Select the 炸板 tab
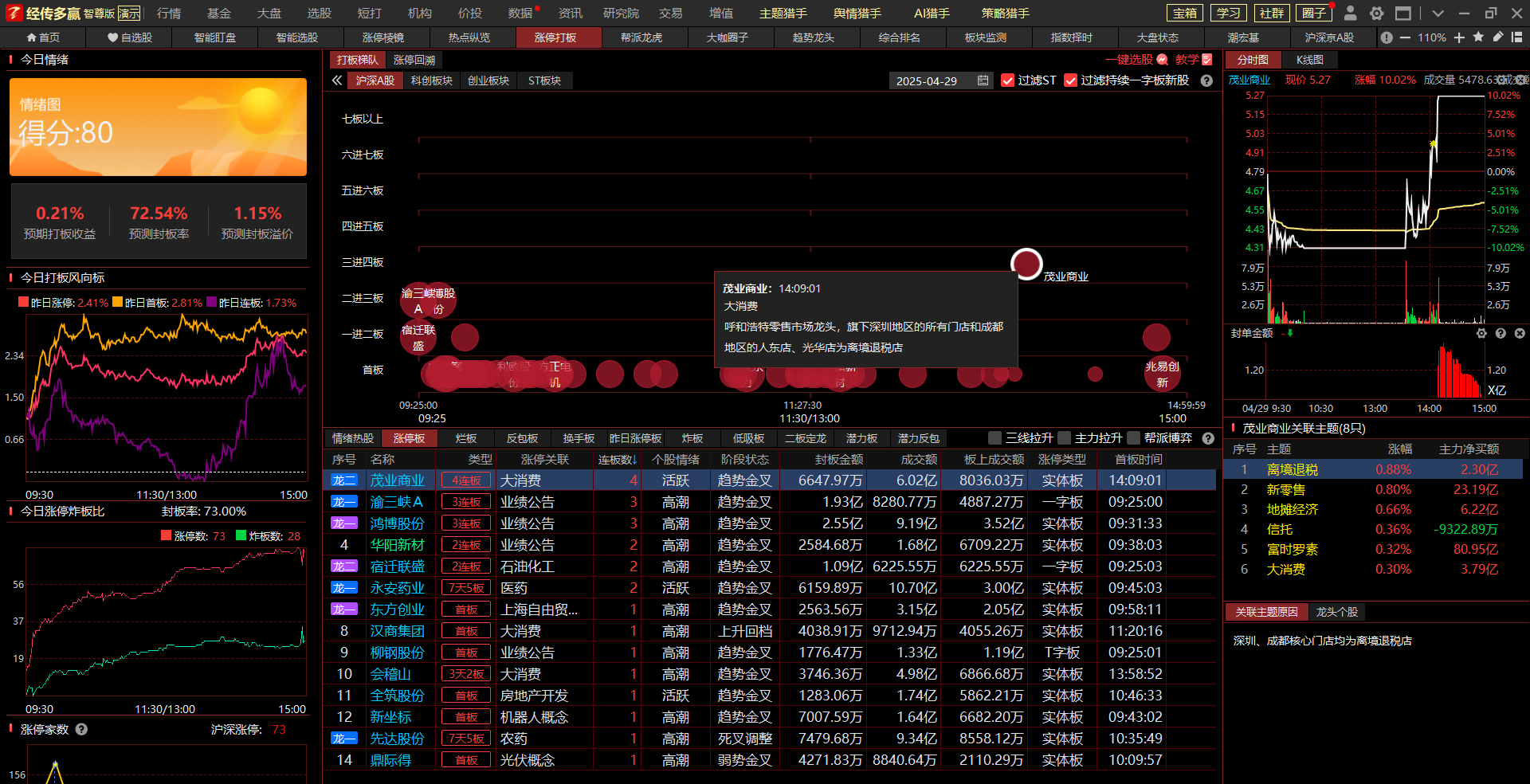The image size is (1530, 784). click(692, 438)
